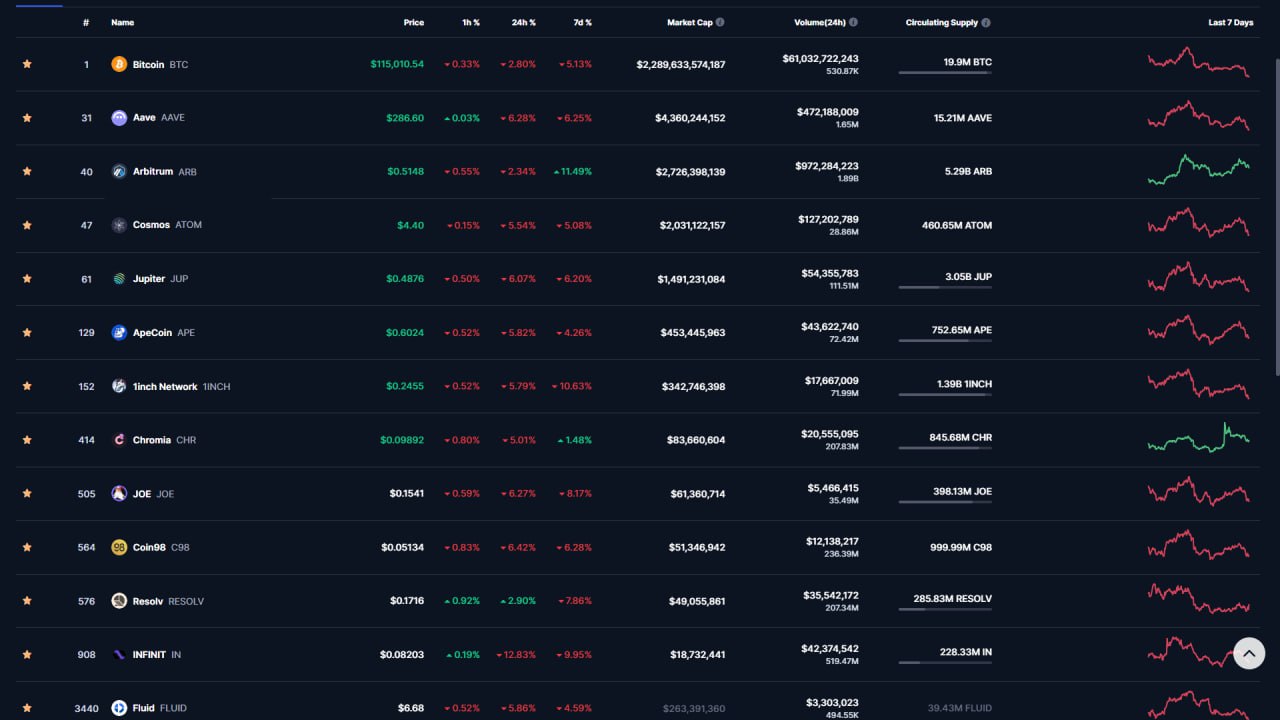Click the Bitcoin coin logo icon
The height and width of the screenshot is (720, 1280).
tap(119, 64)
